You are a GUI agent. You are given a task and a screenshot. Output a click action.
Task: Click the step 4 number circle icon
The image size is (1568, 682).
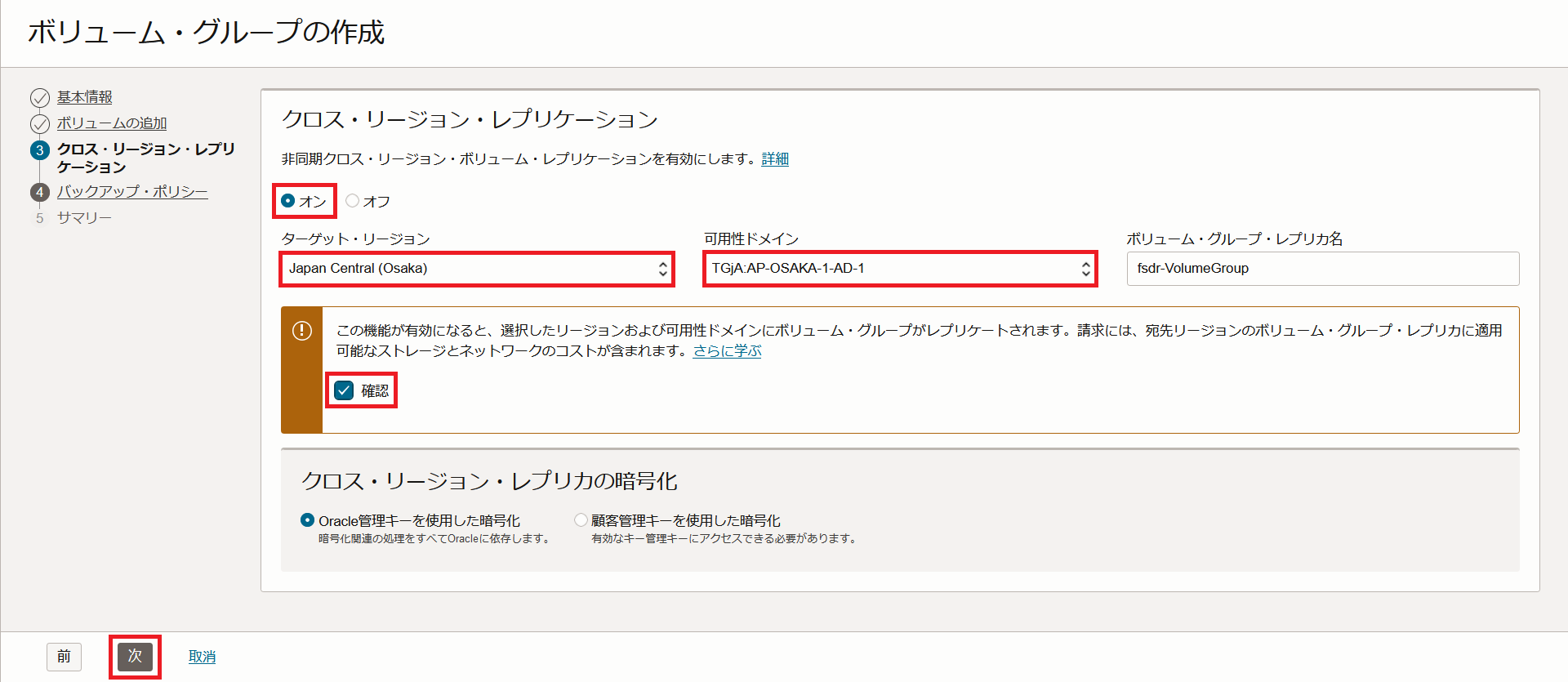point(39,193)
